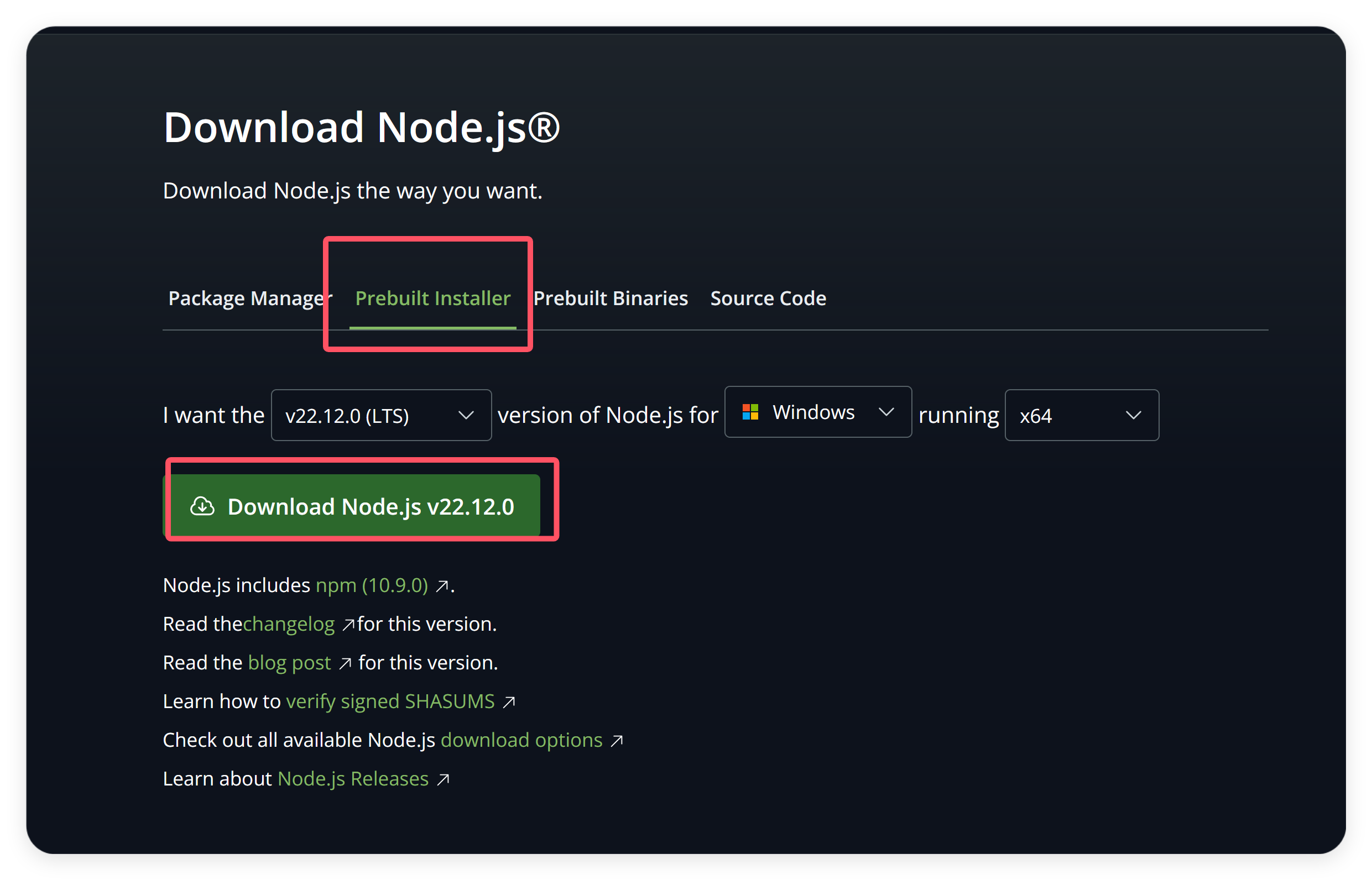Viewport: 1372px width, 880px height.
Task: Visit the Node.js Releases link
Action: point(353,779)
